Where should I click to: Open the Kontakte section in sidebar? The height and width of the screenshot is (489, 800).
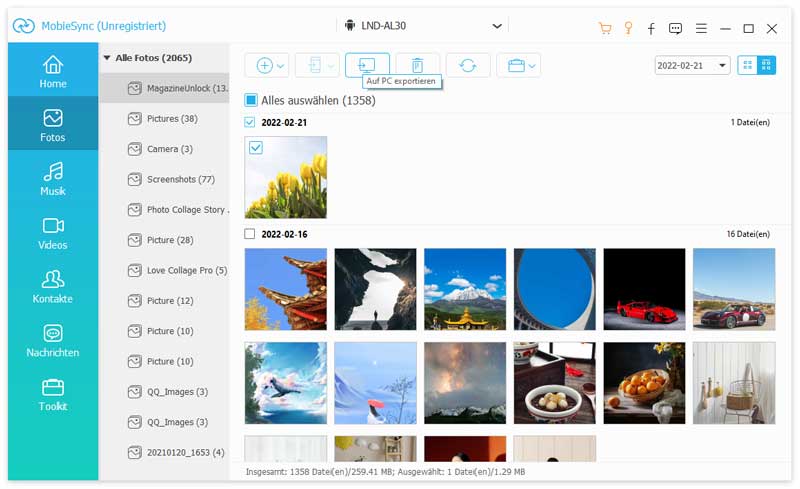[53, 287]
